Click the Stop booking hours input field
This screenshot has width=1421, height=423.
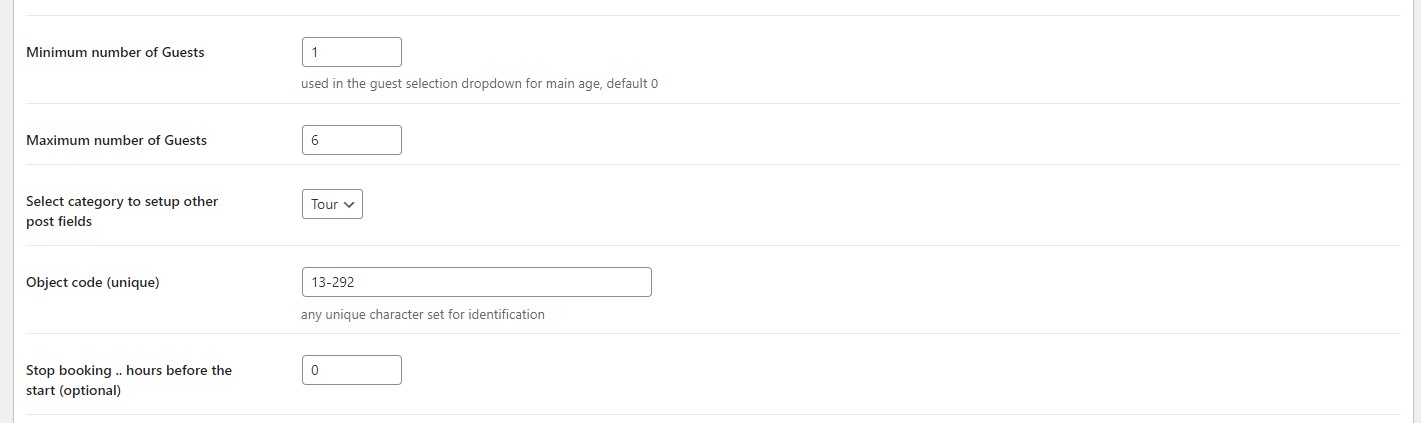[x=351, y=370]
